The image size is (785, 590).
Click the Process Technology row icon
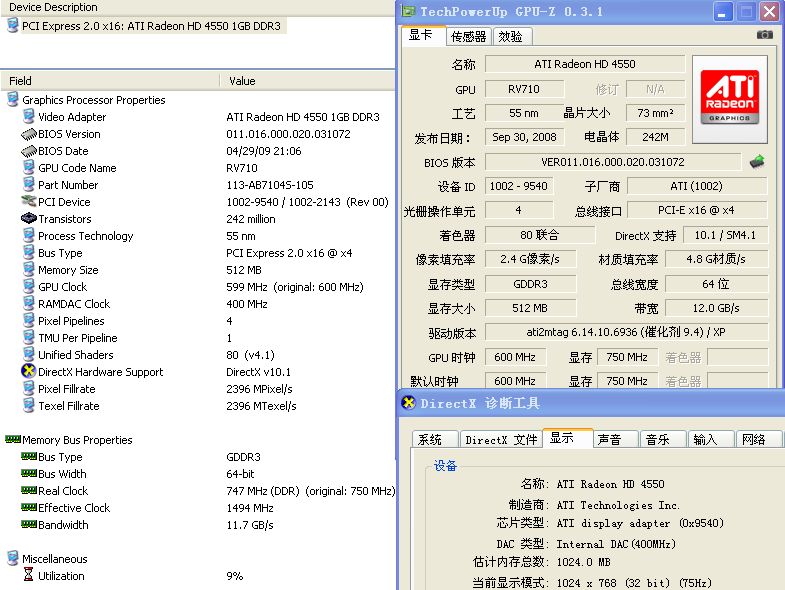29,235
